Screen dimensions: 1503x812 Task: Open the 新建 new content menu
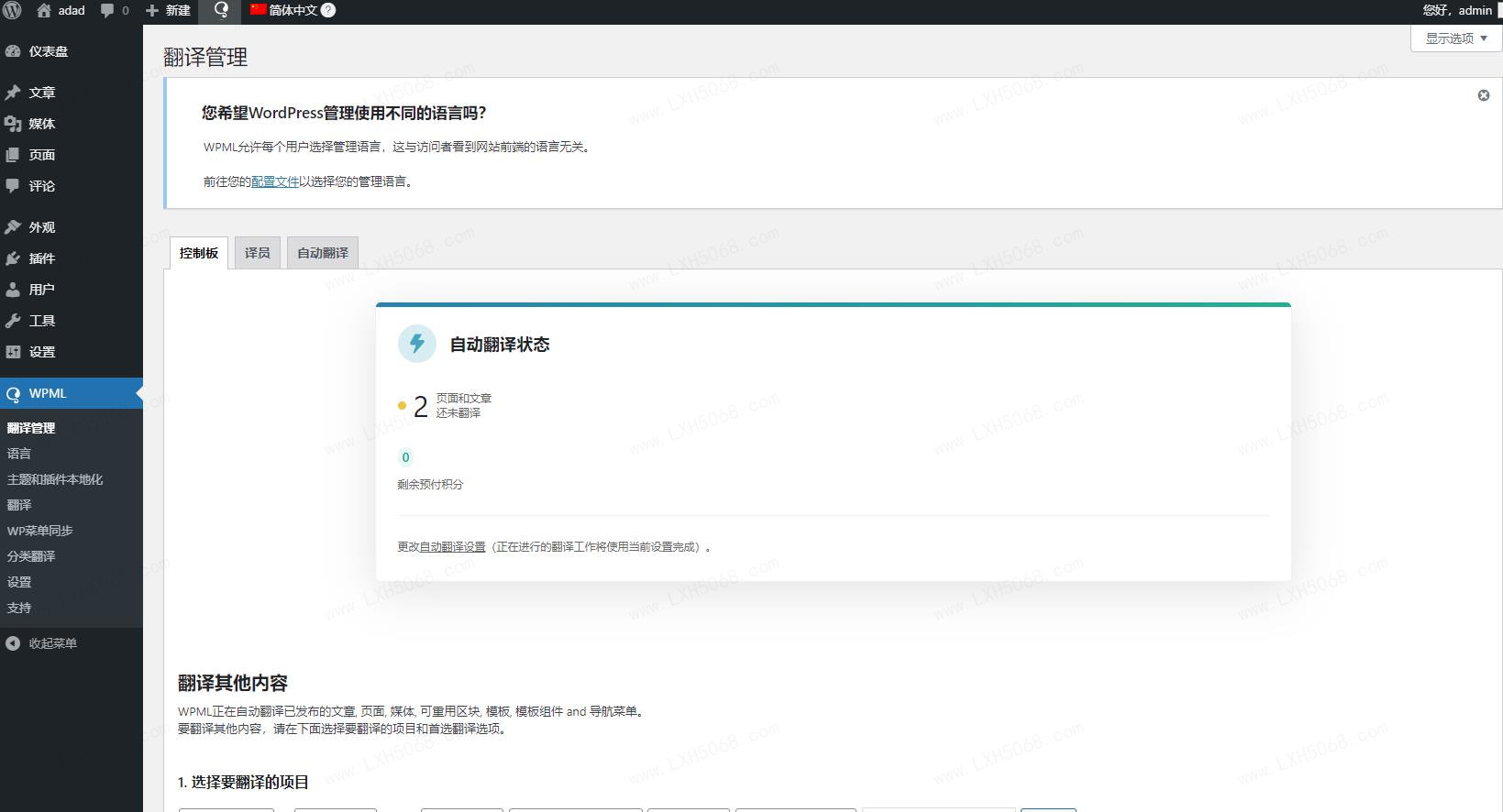pos(168,10)
